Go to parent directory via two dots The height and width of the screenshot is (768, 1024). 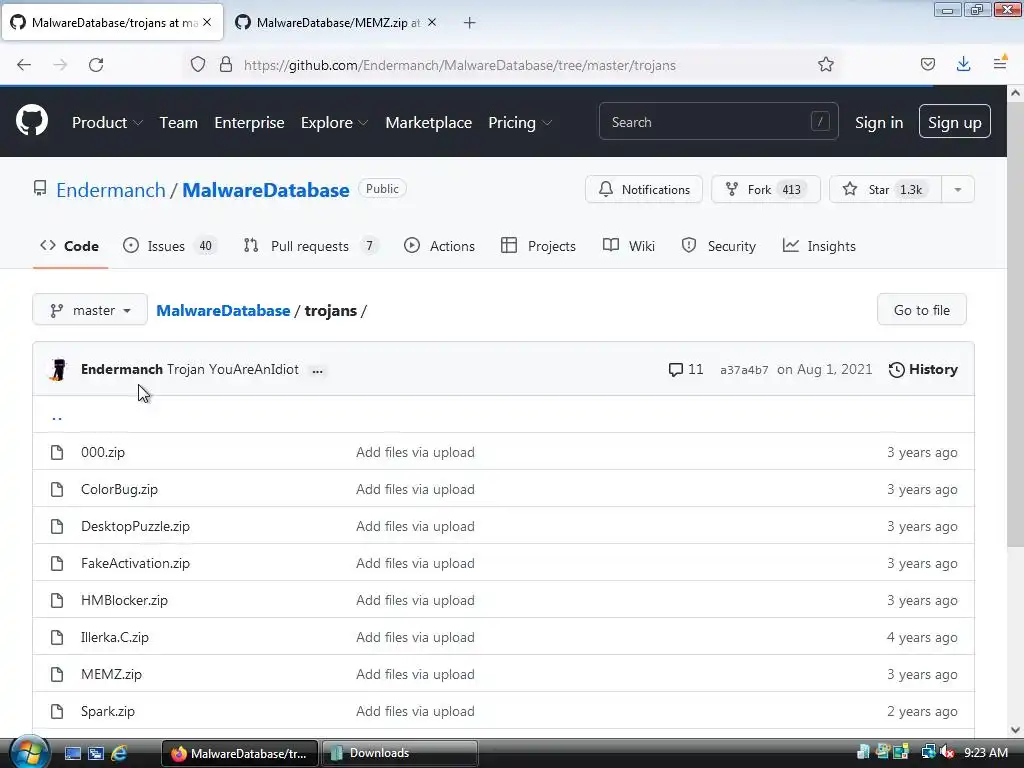point(57,417)
